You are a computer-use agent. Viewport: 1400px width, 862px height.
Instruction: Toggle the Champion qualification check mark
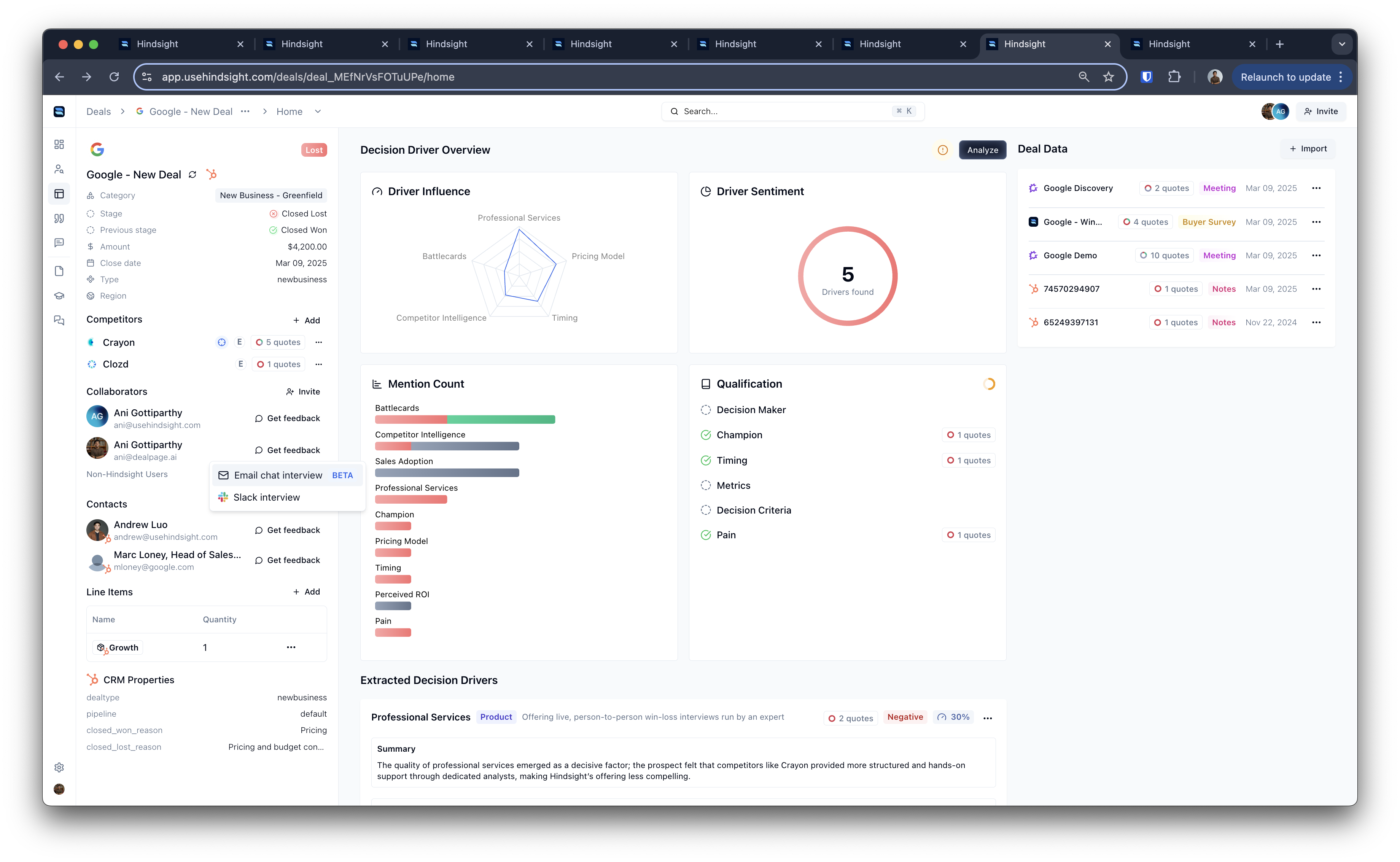tap(706, 435)
